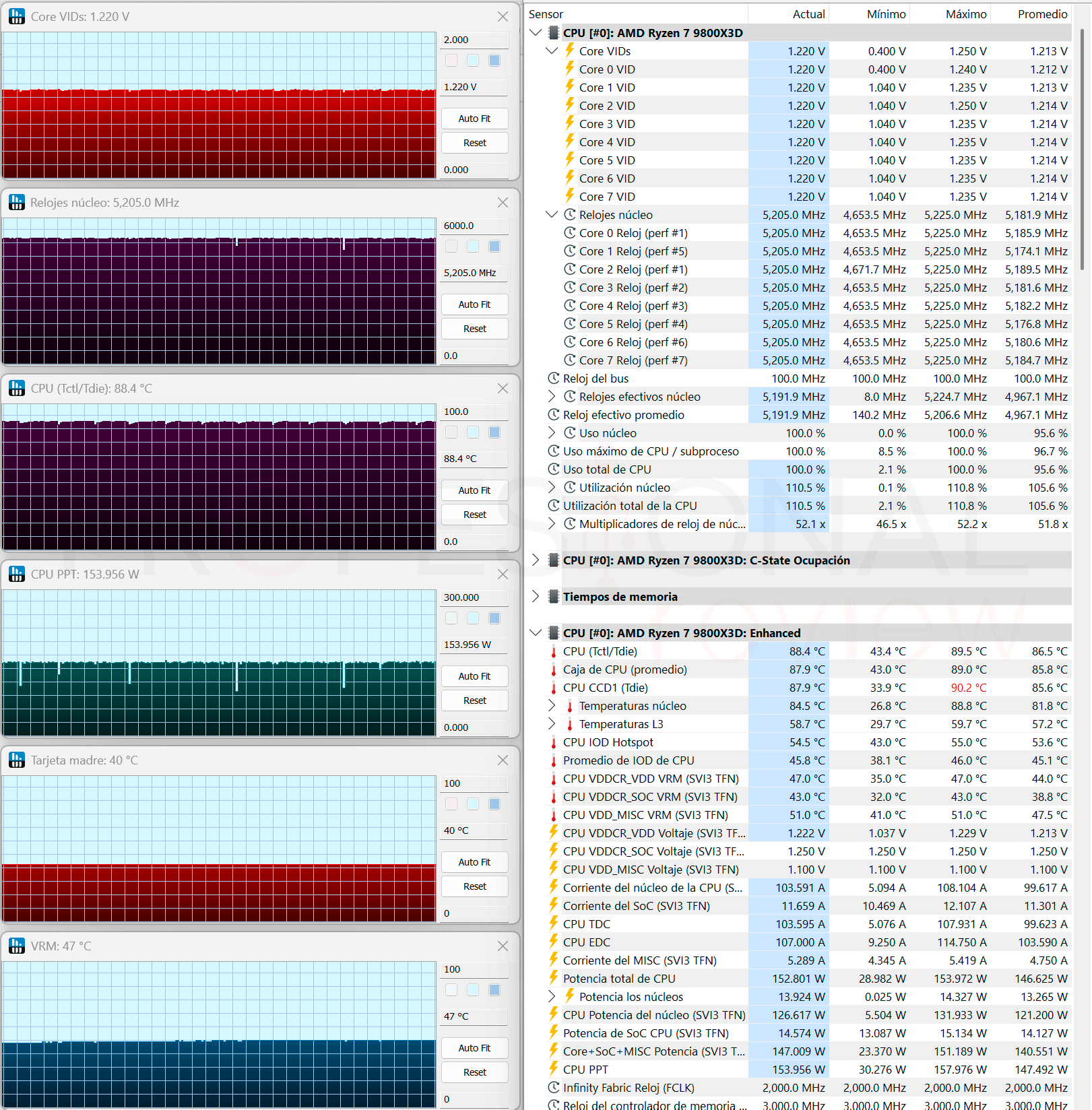Click the Sensor column header
This screenshot has height=1110, width=1092.
(637, 14)
